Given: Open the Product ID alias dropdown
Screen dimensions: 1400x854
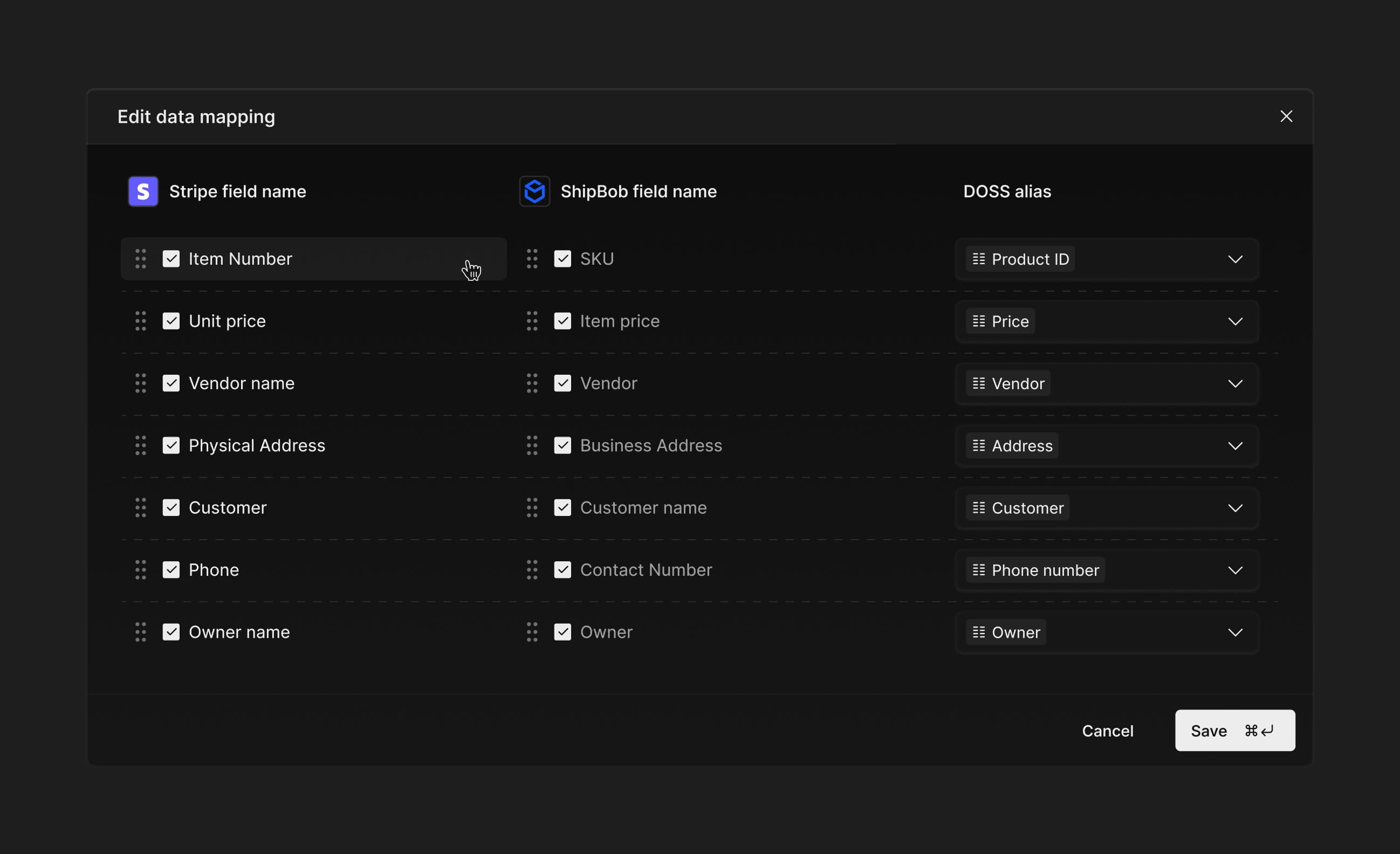Looking at the screenshot, I should [1236, 259].
